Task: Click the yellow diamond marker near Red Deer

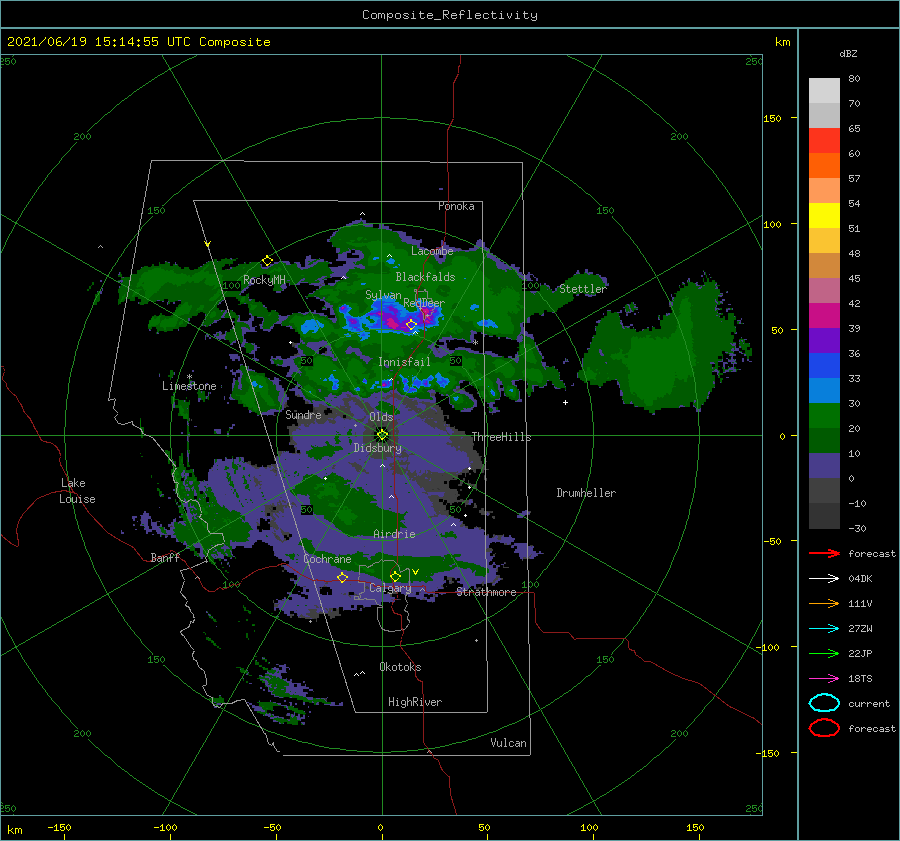Action: [411, 325]
